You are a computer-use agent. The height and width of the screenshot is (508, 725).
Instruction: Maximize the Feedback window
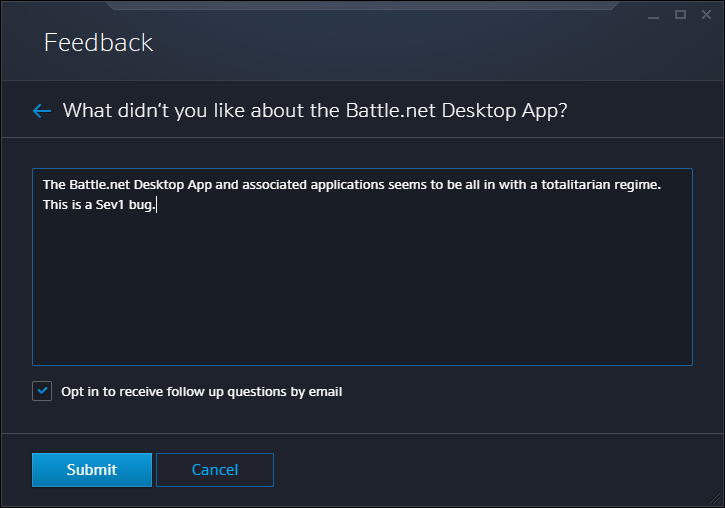coord(680,15)
